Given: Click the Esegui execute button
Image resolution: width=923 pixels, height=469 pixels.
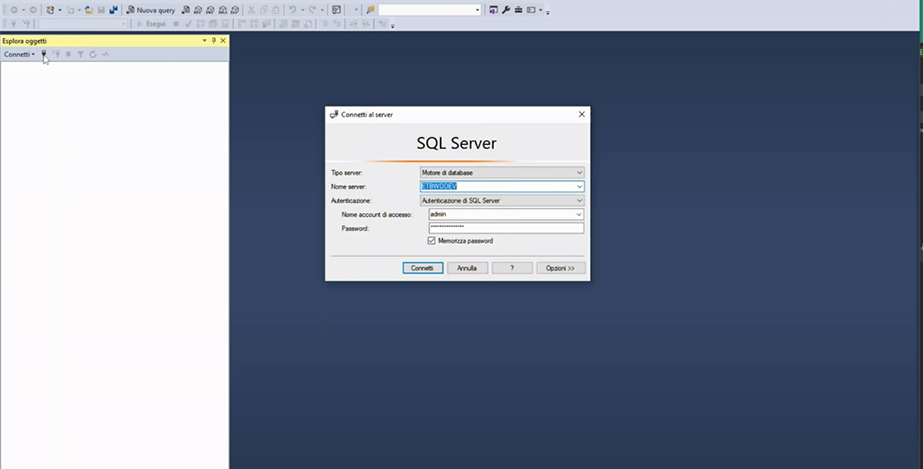Looking at the screenshot, I should click(x=151, y=24).
